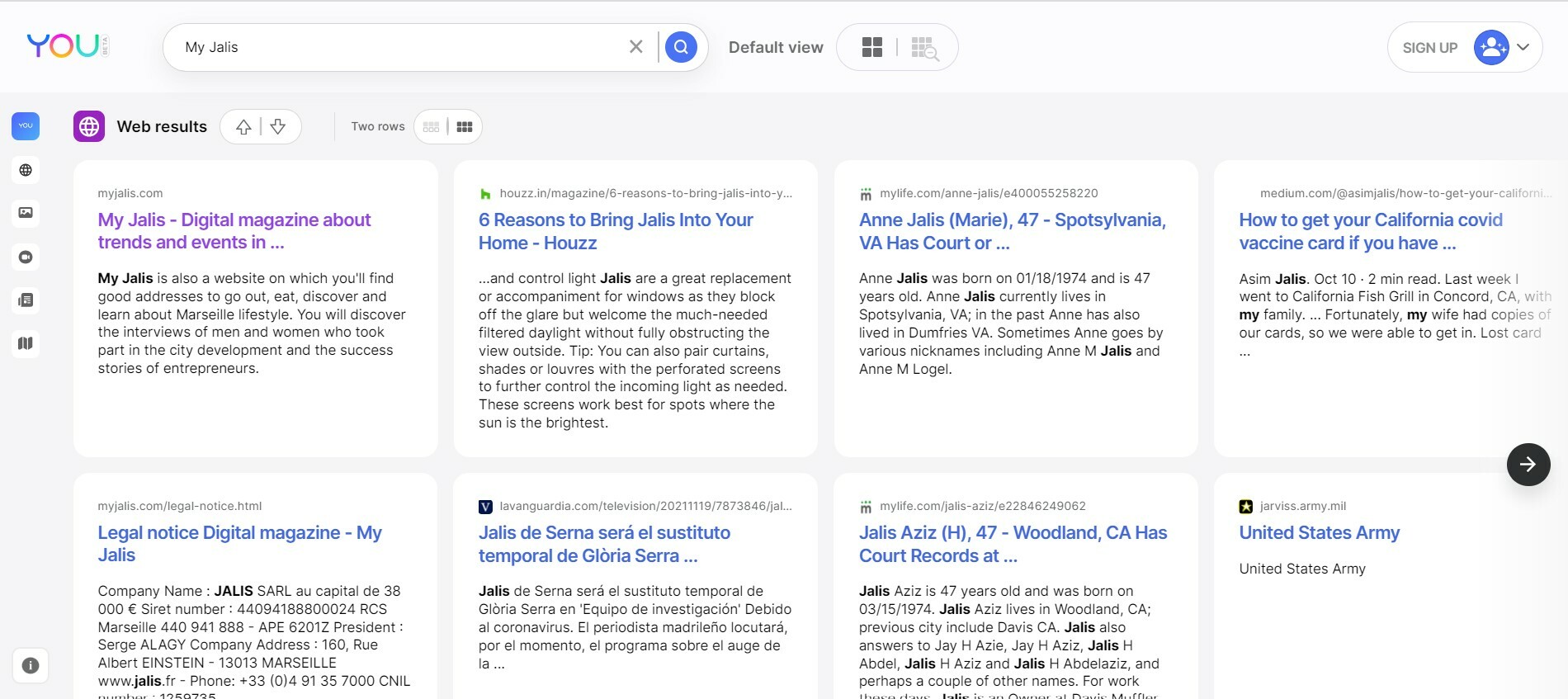Click the globe web sidebar icon
The height and width of the screenshot is (699, 1568).
[26, 170]
